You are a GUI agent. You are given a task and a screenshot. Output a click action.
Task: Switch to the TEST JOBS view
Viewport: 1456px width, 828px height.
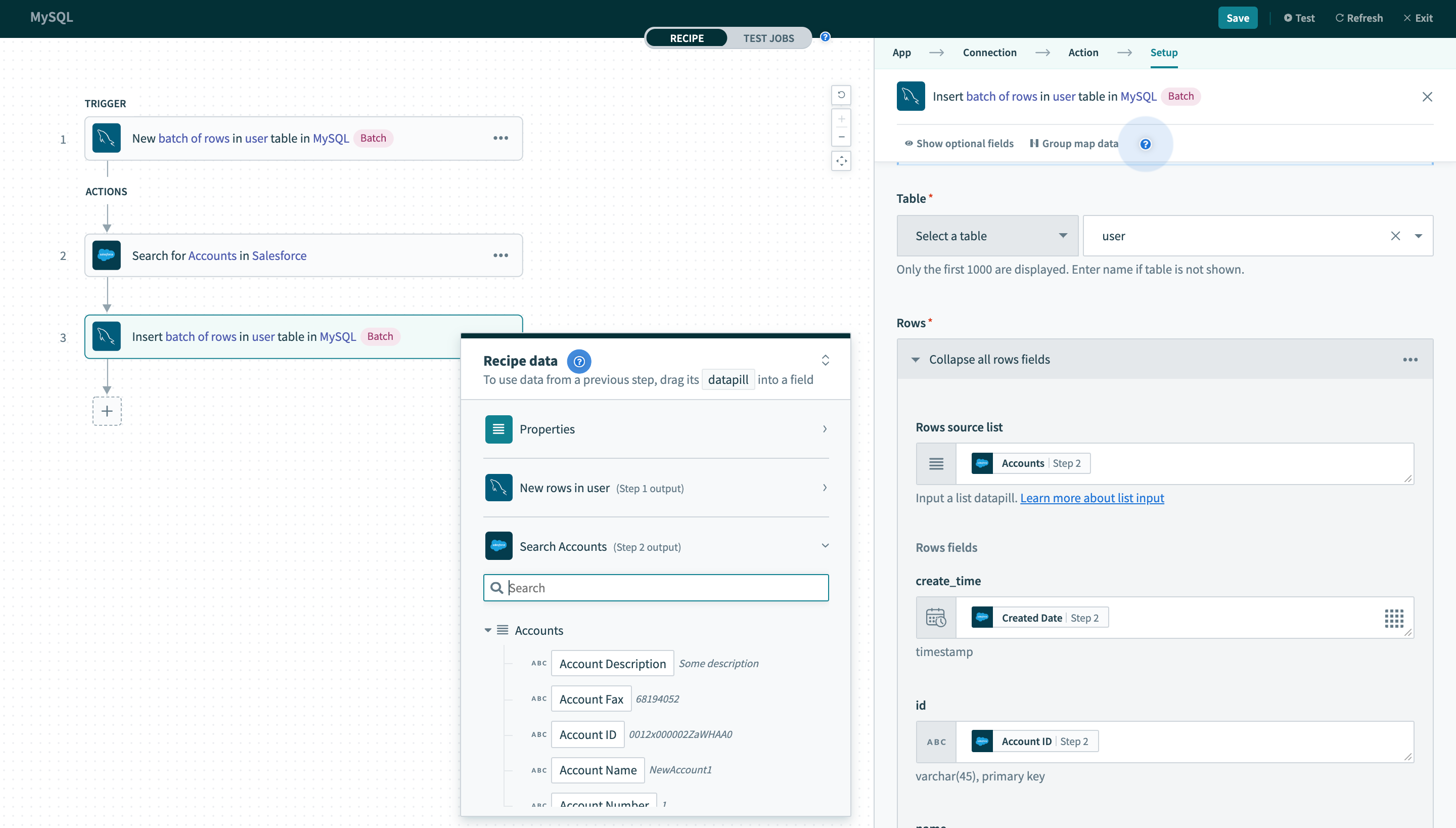pyautogui.click(x=768, y=38)
